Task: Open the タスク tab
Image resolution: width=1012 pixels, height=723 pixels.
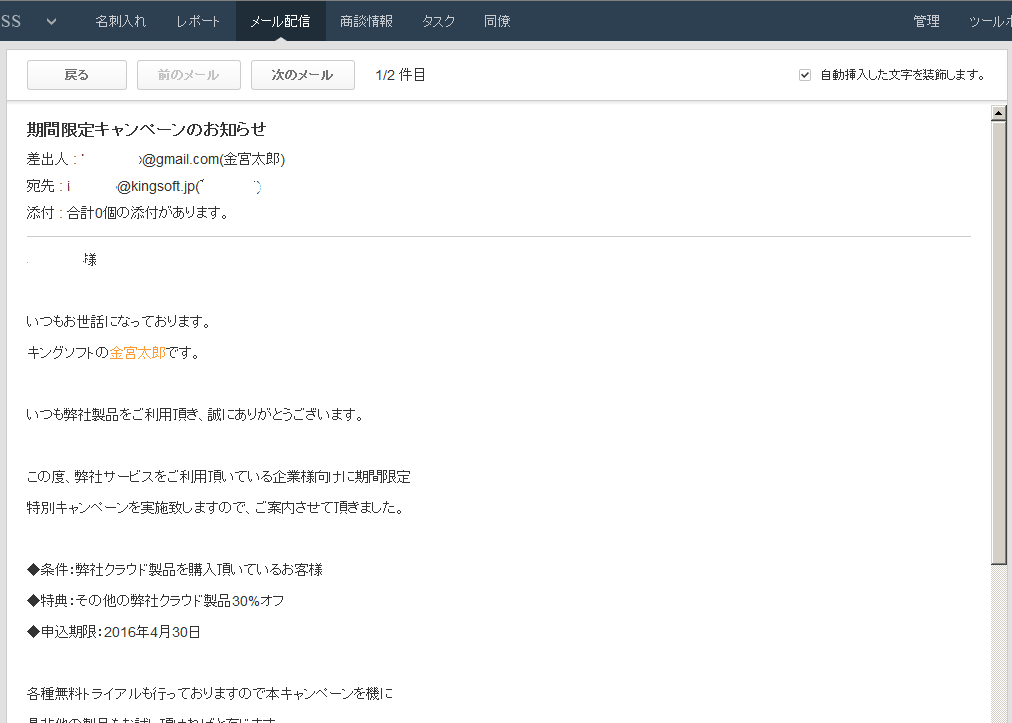Action: coord(438,20)
